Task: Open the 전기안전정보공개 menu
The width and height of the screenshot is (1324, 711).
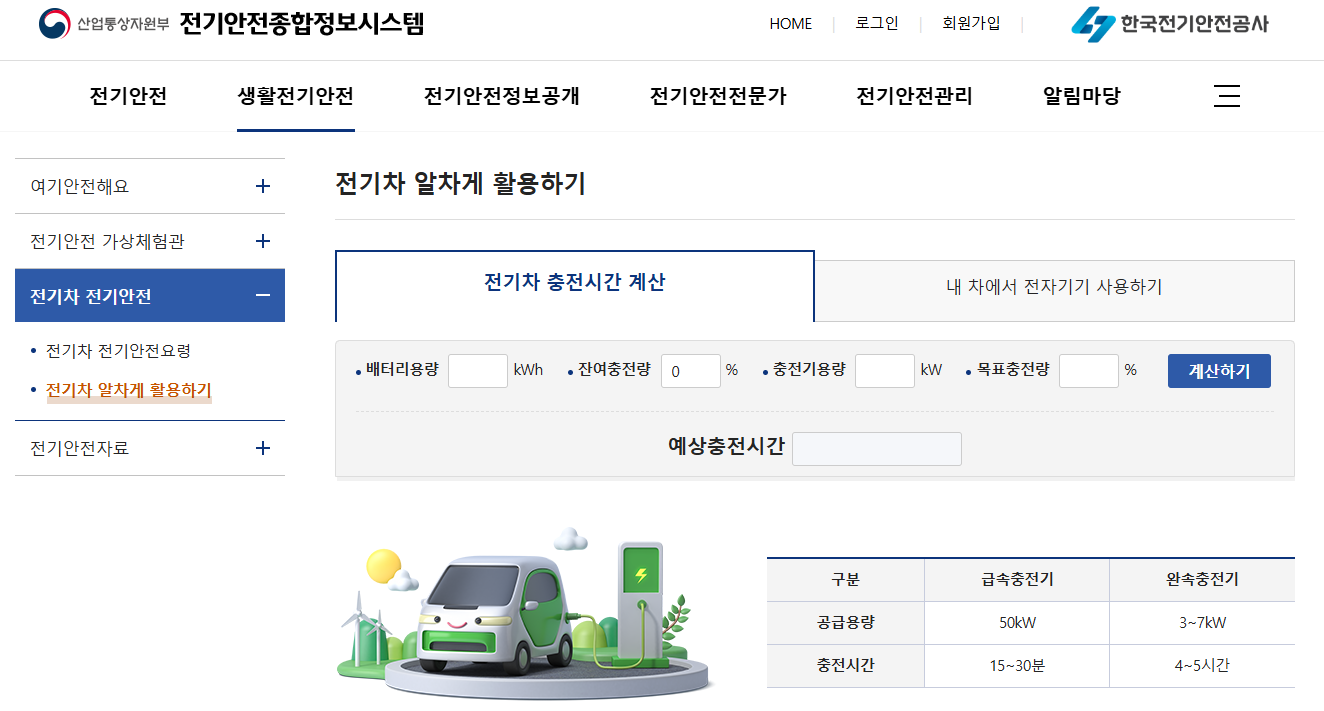Action: click(501, 95)
